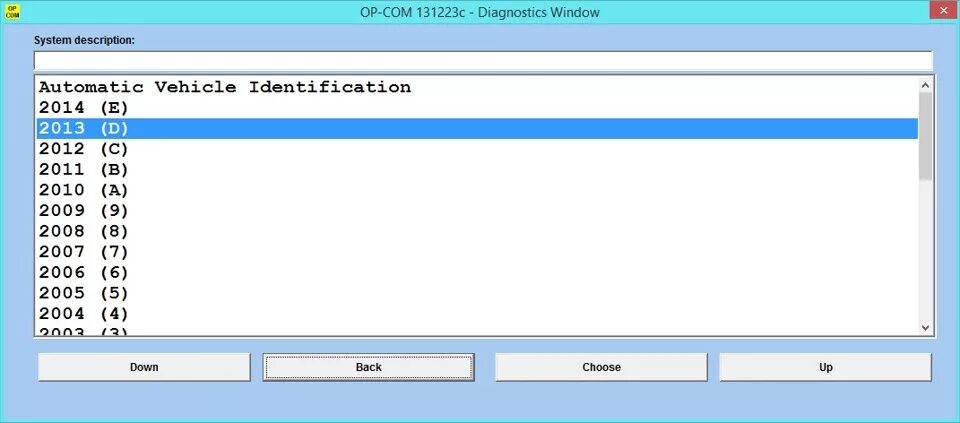
Task: Click the scrollbar up arrow
Action: point(926,85)
